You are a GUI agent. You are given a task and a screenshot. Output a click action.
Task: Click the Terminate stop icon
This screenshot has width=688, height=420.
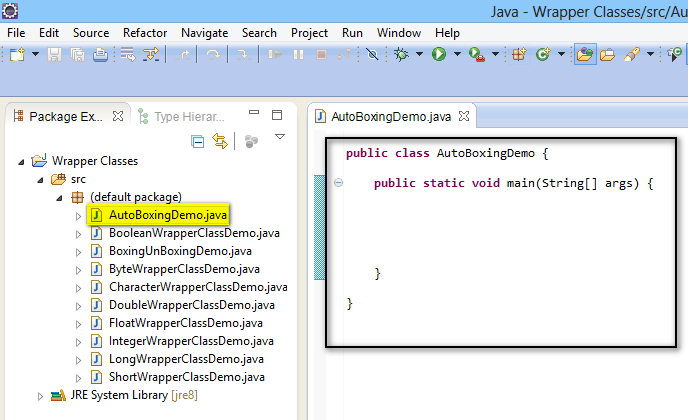[x=321, y=54]
